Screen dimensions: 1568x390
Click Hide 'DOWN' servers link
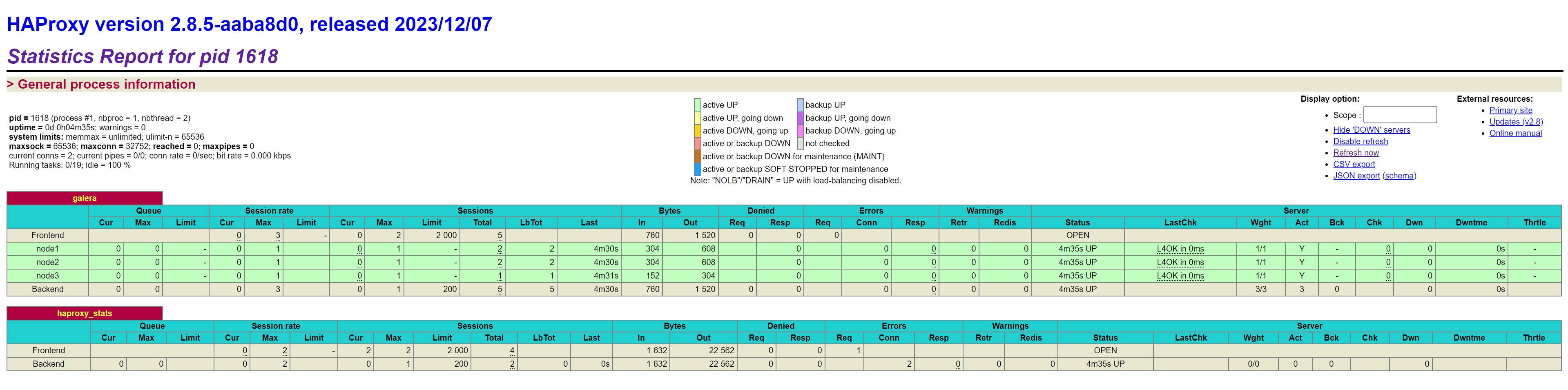pyautogui.click(x=1372, y=129)
